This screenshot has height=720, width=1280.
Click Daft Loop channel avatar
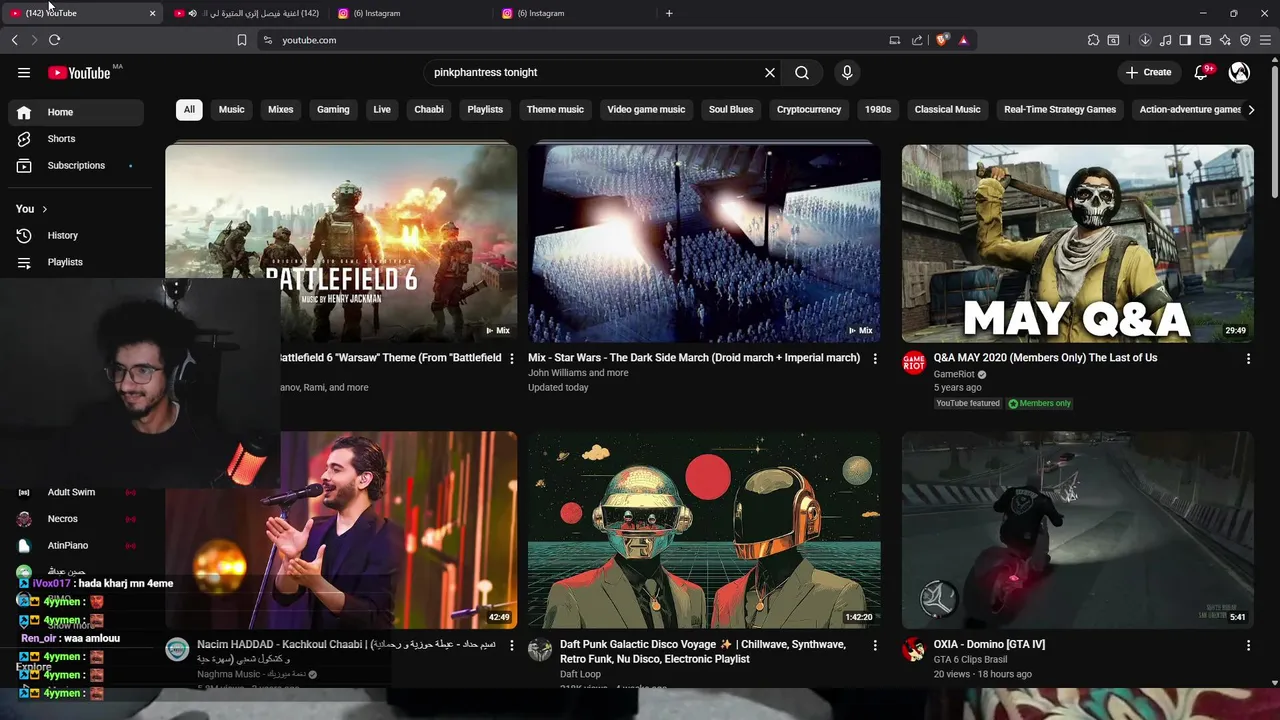point(540,650)
